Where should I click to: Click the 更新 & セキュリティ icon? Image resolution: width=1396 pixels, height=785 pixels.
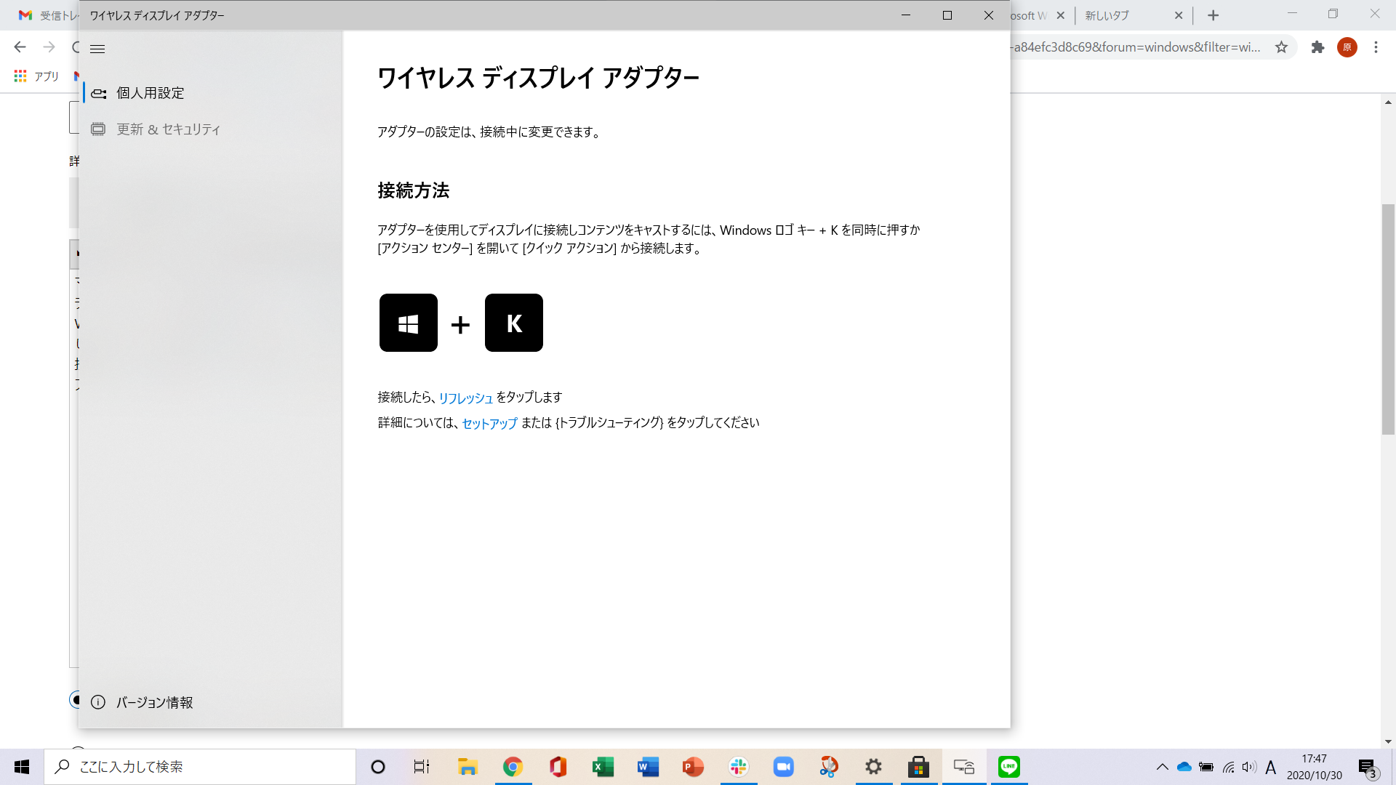98,129
